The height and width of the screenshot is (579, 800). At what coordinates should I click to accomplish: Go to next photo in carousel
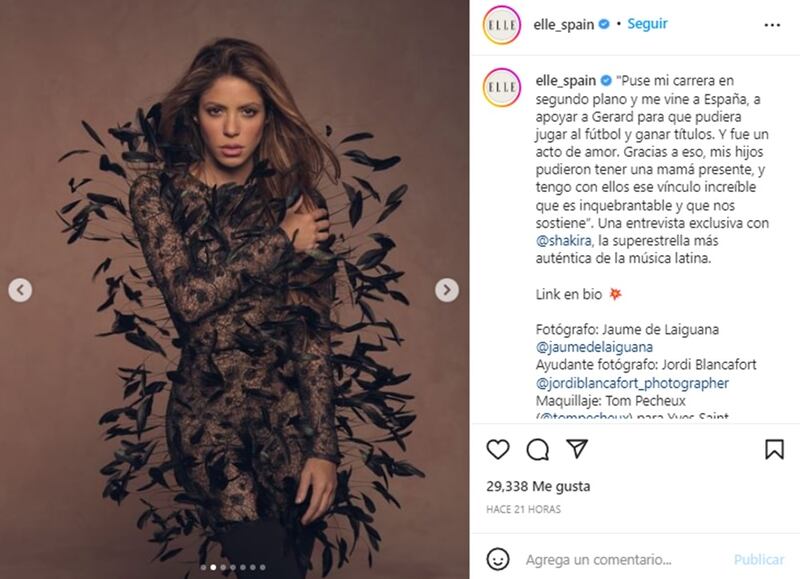(x=446, y=290)
